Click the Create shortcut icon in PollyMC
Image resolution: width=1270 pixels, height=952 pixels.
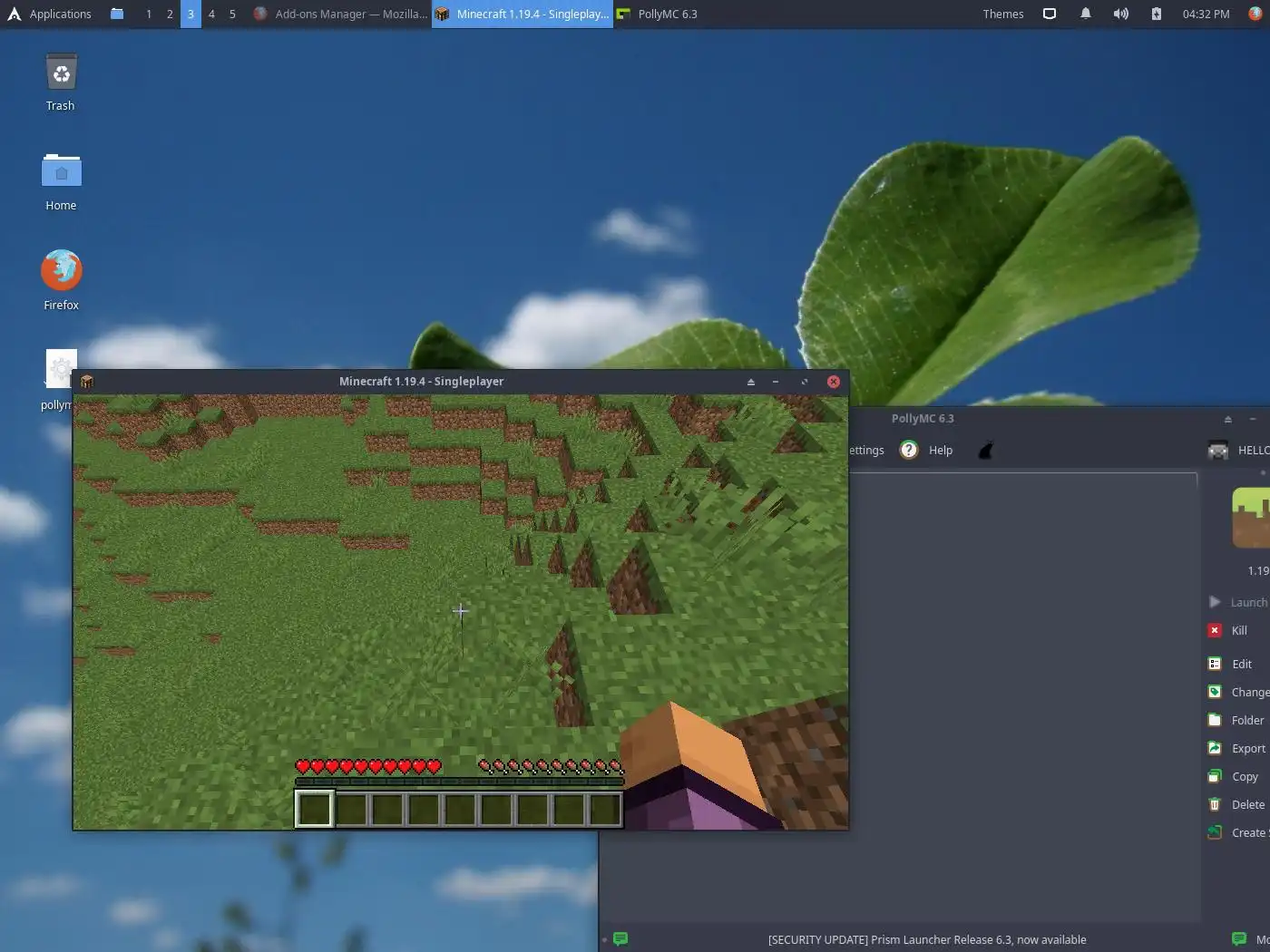(1215, 832)
